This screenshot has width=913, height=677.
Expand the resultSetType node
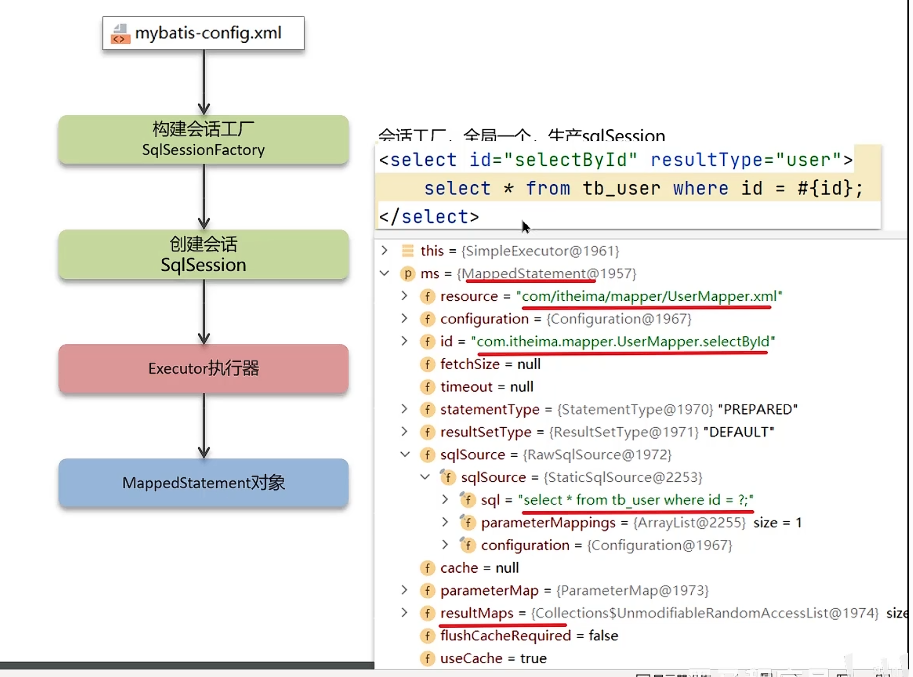[x=405, y=431]
